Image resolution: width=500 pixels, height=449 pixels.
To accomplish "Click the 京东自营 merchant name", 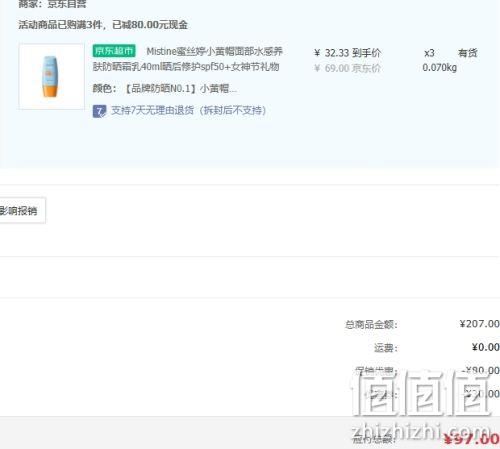I will pyautogui.click(x=67, y=4).
